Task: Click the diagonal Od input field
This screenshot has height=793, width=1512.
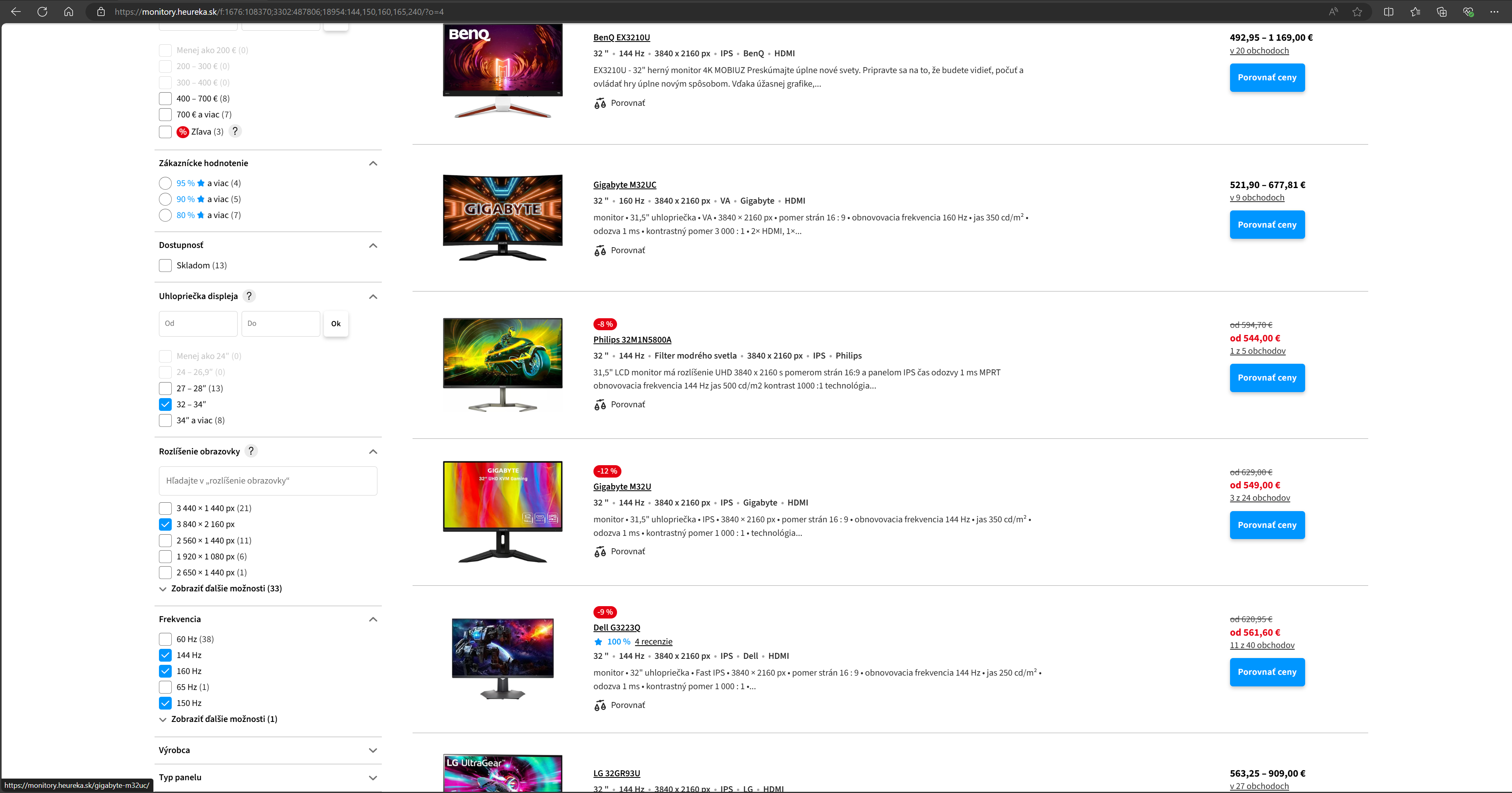Action: click(x=198, y=323)
